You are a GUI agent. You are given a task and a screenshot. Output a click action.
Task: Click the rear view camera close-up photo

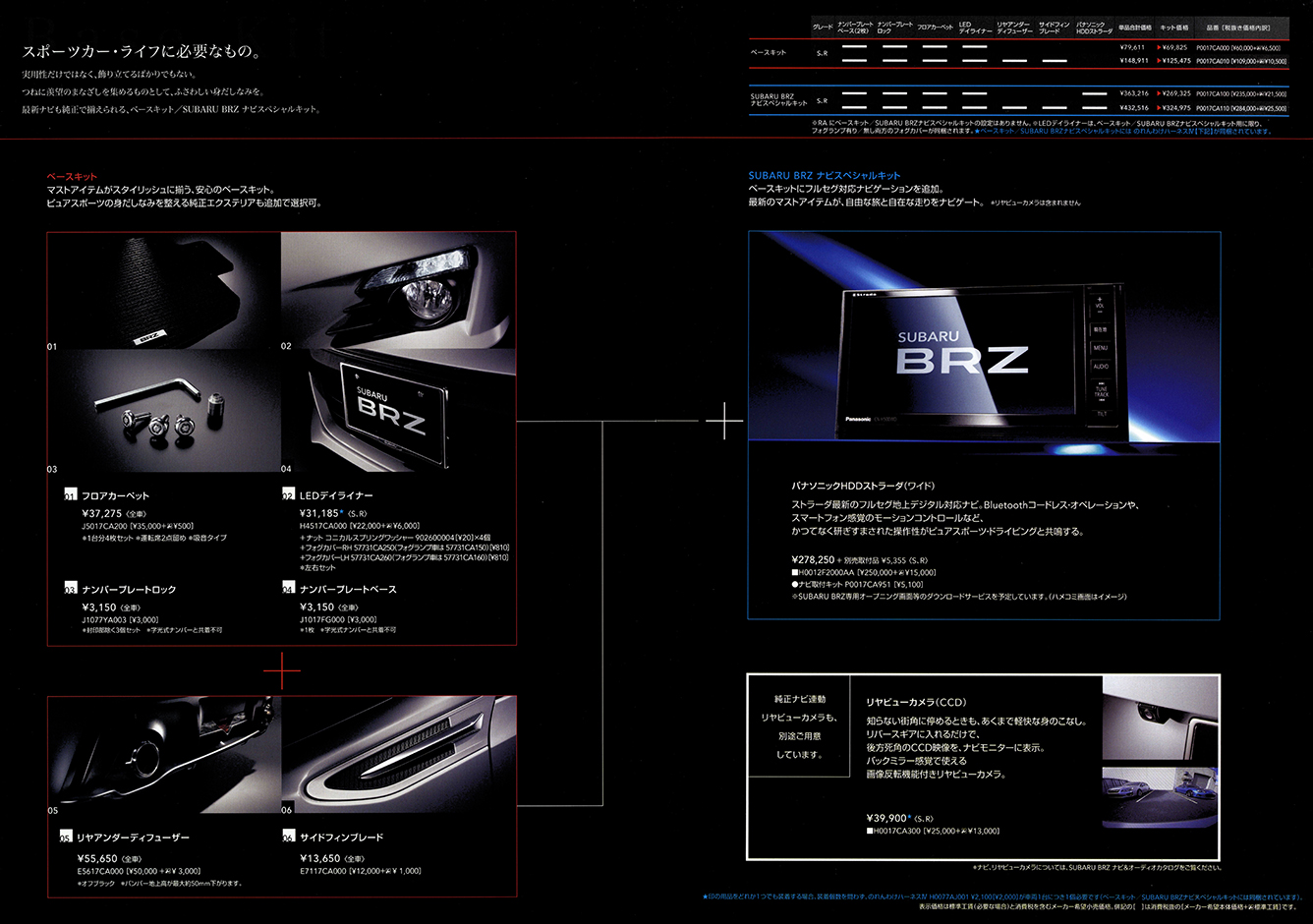1161,720
